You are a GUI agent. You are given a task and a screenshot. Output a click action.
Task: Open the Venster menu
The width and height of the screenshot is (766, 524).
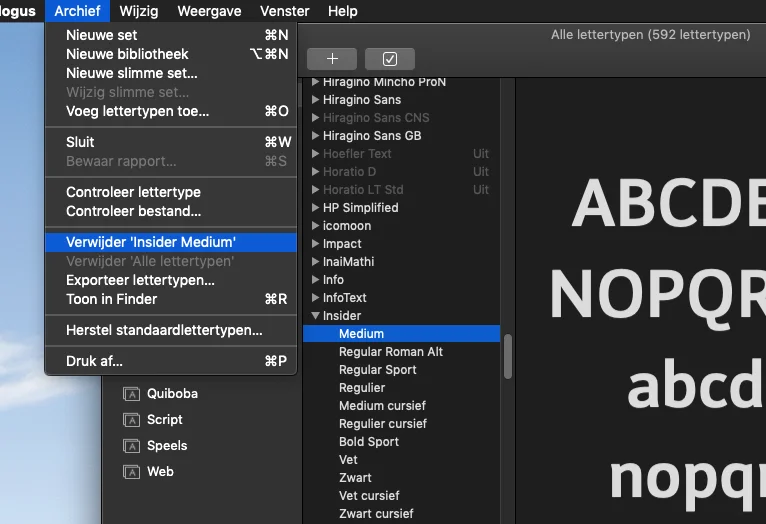click(x=284, y=11)
